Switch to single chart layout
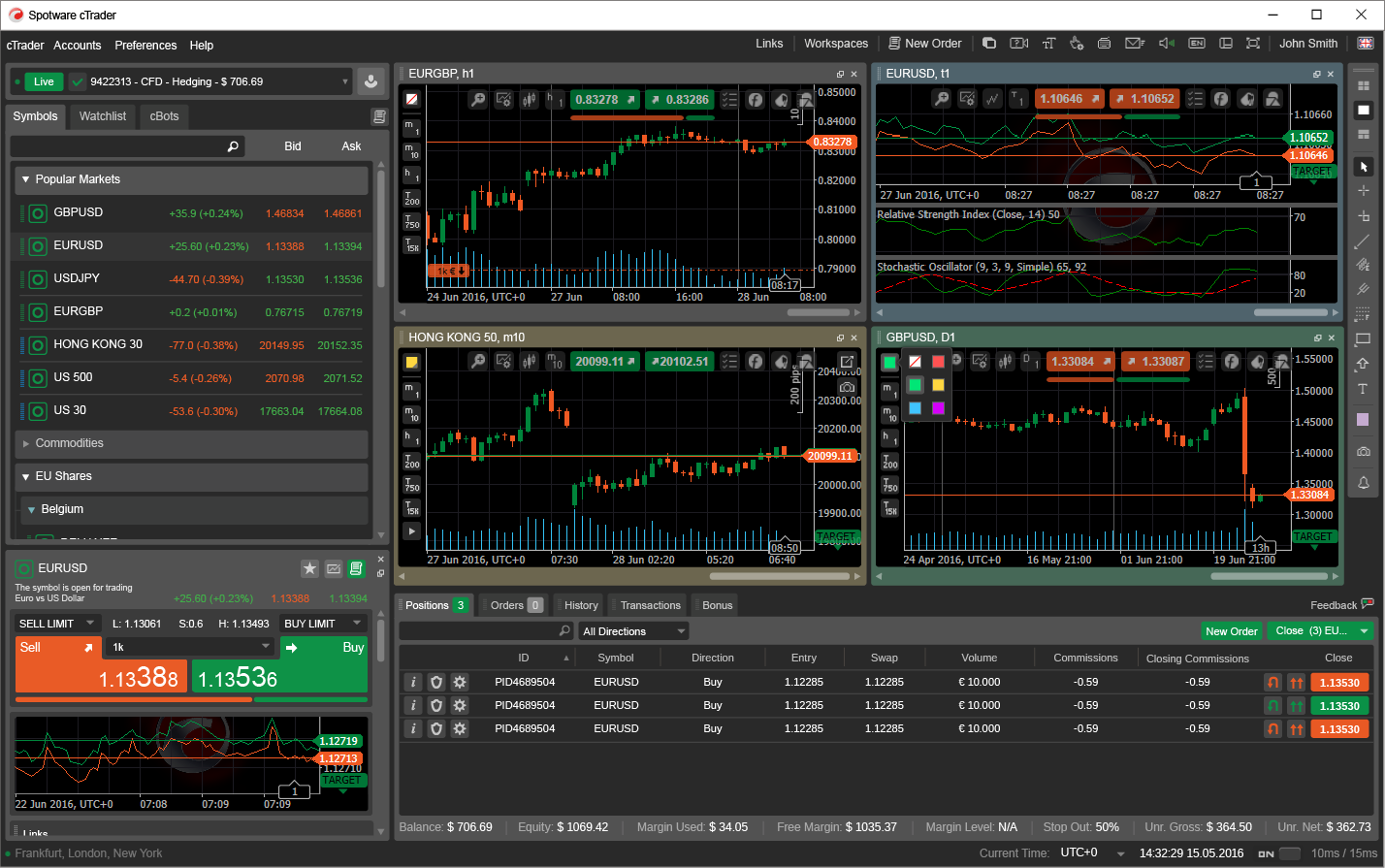Image resolution: width=1385 pixels, height=868 pixels. [x=1363, y=111]
